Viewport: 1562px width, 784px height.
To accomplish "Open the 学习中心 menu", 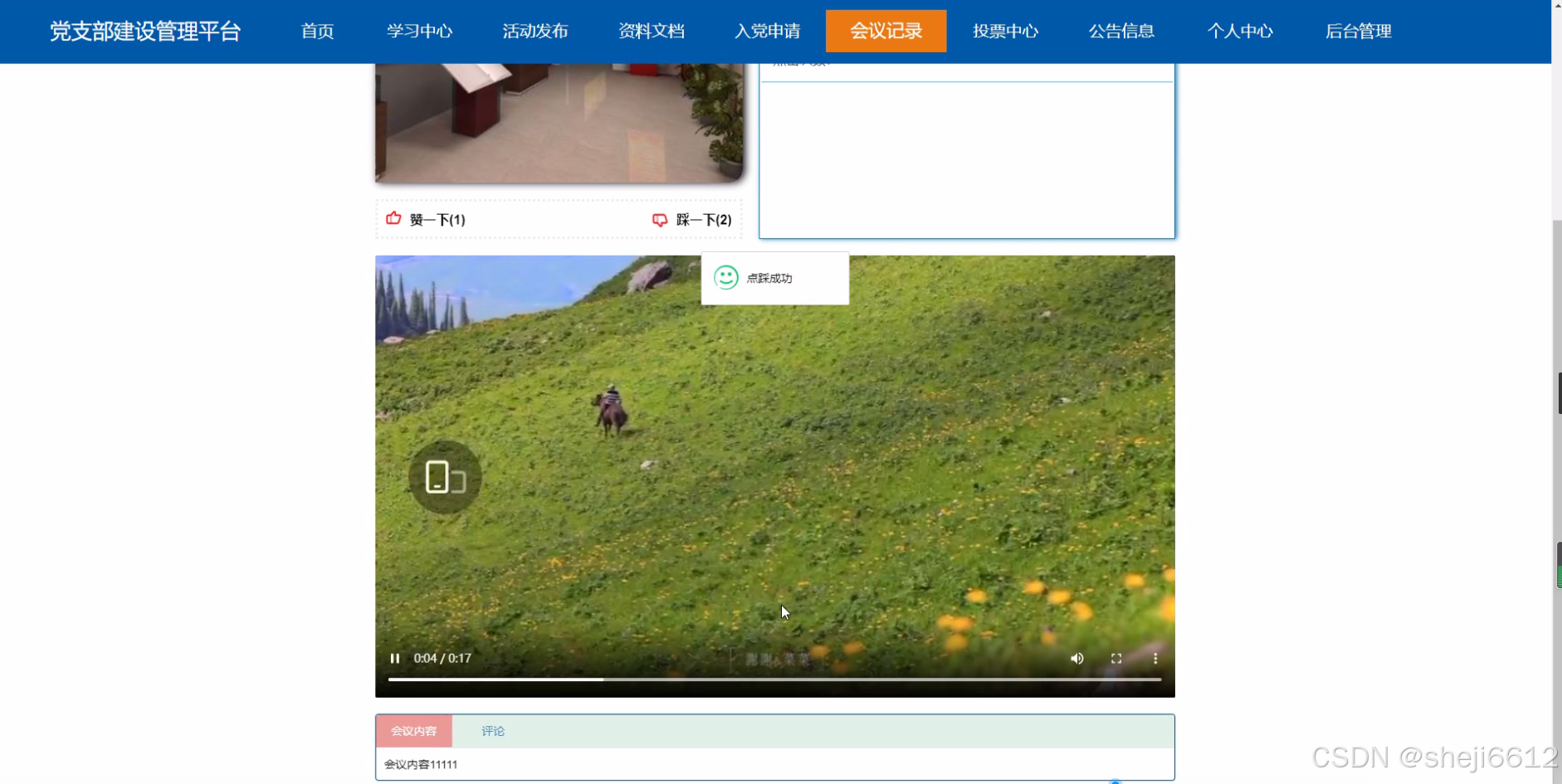I will click(x=419, y=32).
